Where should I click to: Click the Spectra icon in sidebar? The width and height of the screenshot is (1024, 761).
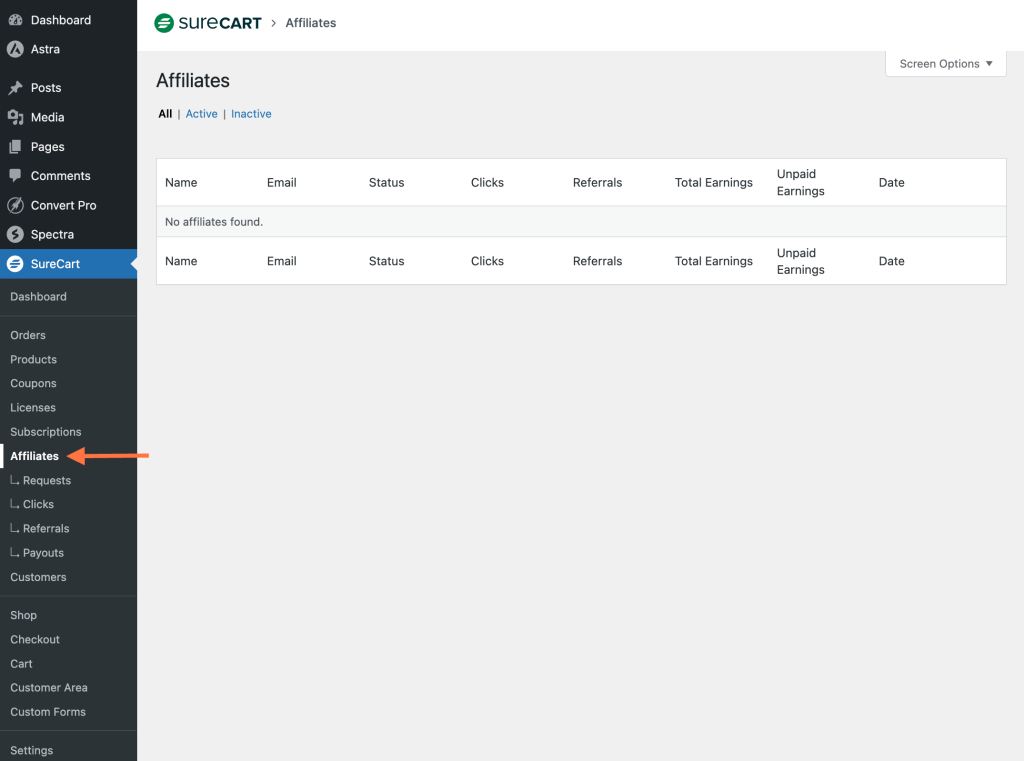coord(15,234)
